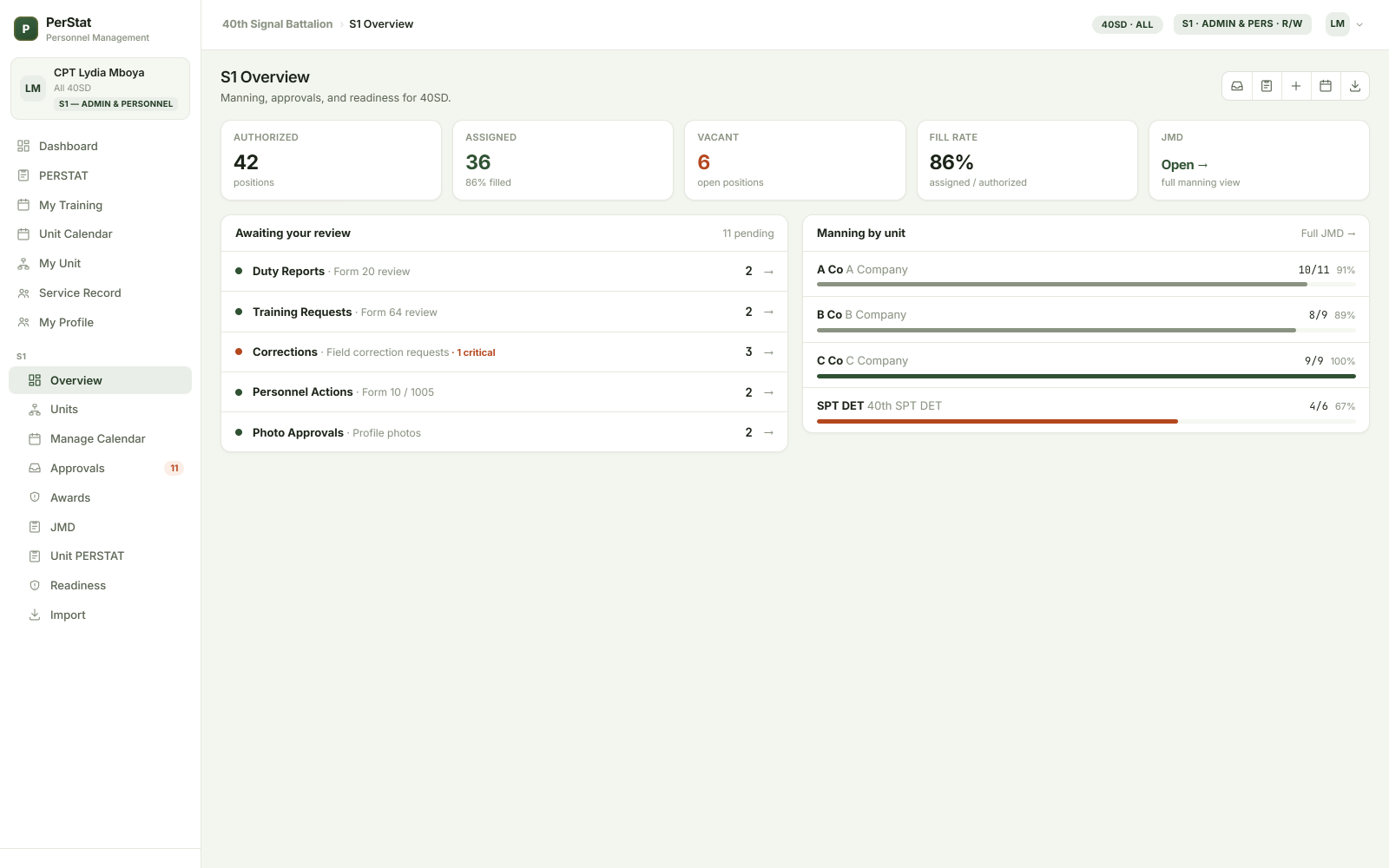Click the clipboard report icon in the header toolbar
The image size is (1389, 868).
coord(1267,86)
